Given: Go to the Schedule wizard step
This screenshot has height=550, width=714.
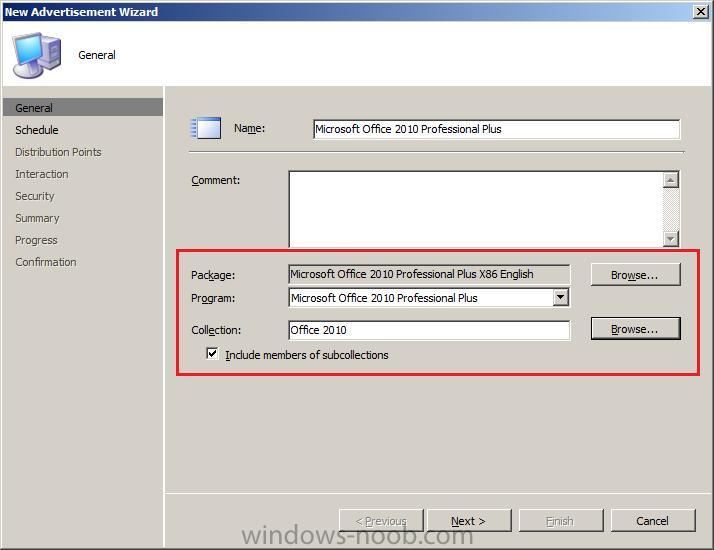Looking at the screenshot, I should [36, 130].
